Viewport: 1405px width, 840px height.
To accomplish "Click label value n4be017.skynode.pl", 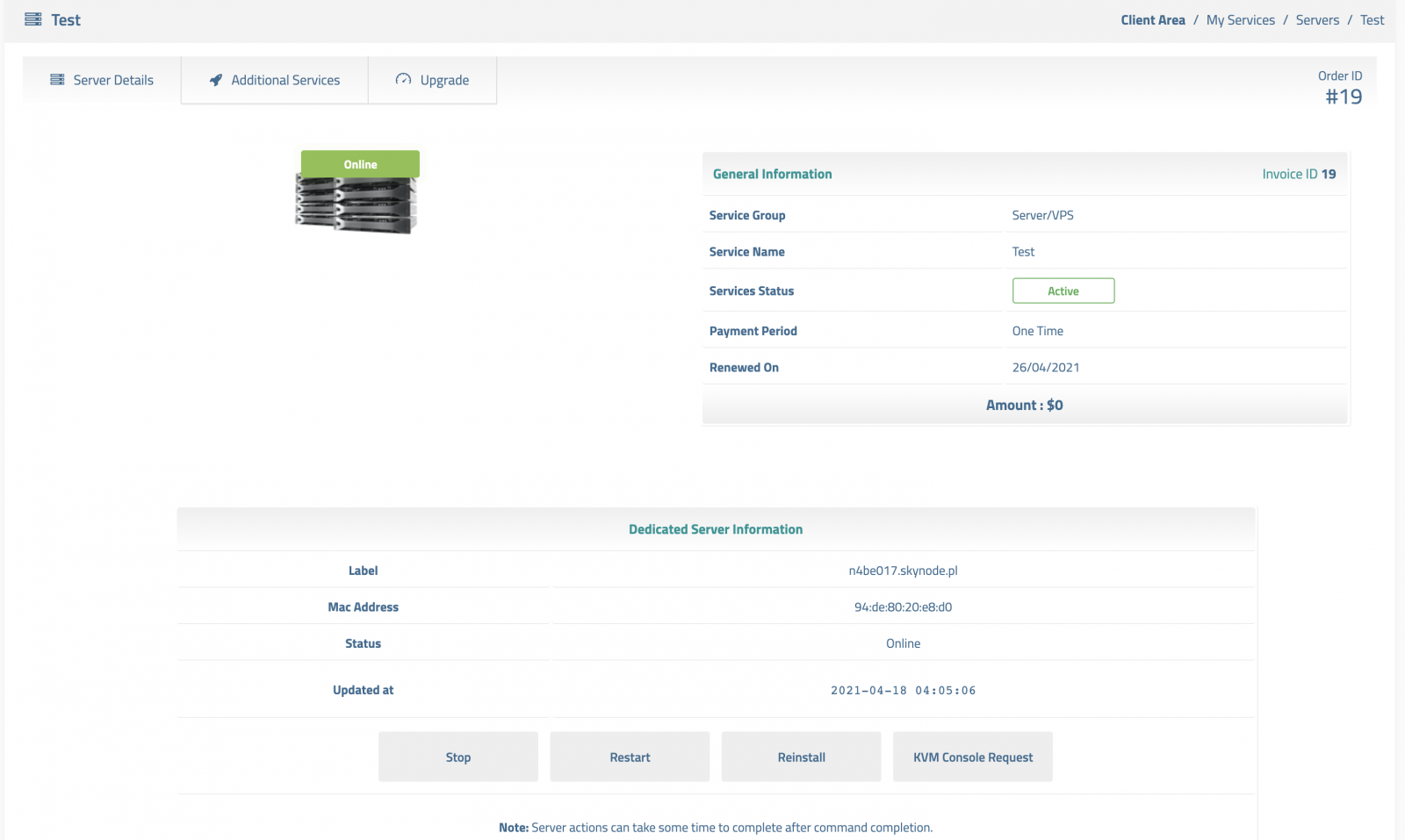I will coord(903,571).
